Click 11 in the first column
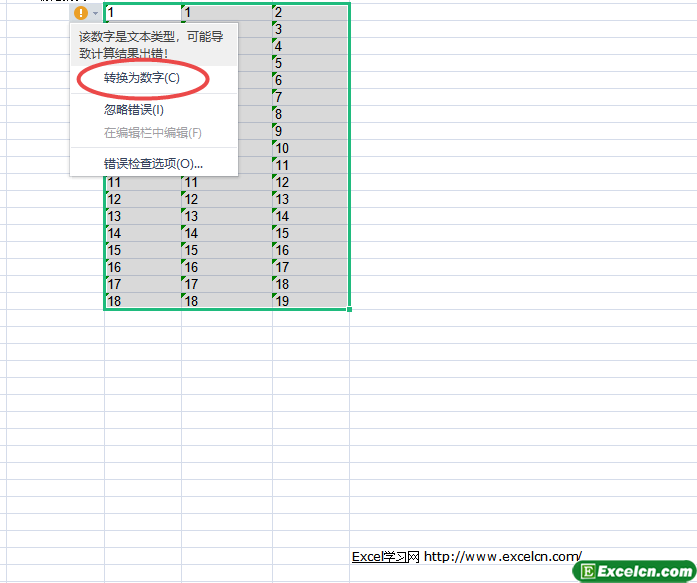697x583 pixels. pyautogui.click(x=143, y=182)
